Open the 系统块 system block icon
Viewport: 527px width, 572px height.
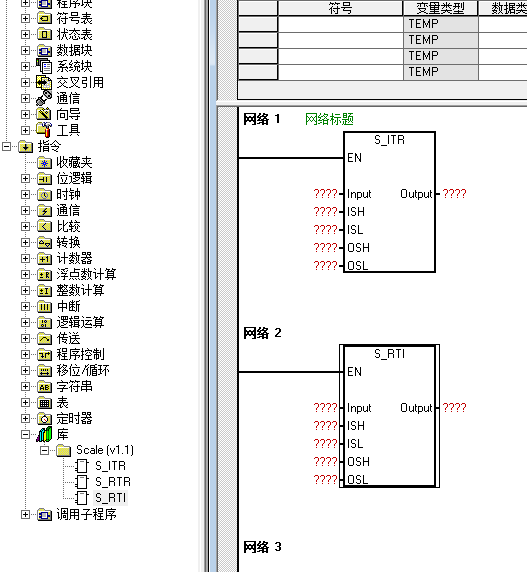click(44, 66)
